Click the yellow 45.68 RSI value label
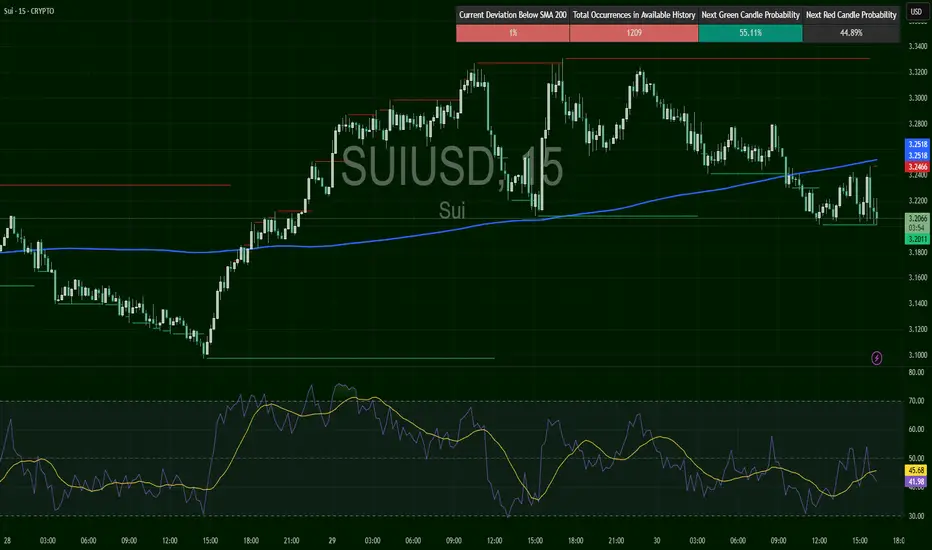This screenshot has height=550, width=932. (917, 470)
